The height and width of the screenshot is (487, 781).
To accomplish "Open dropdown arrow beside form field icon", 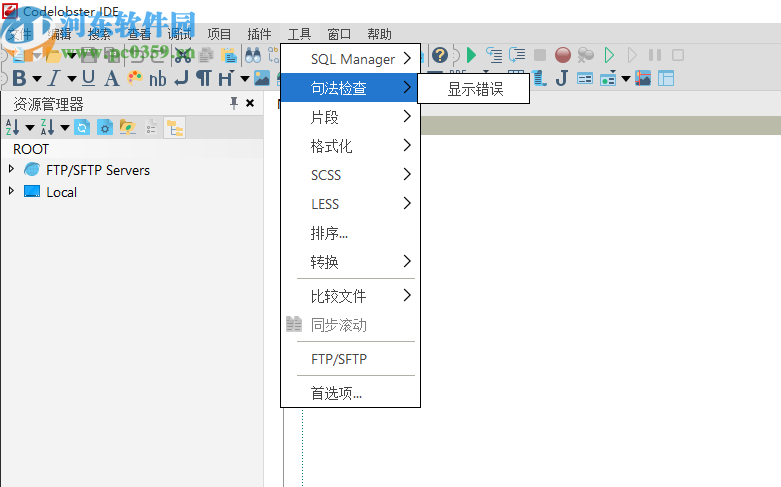I will (x=626, y=79).
